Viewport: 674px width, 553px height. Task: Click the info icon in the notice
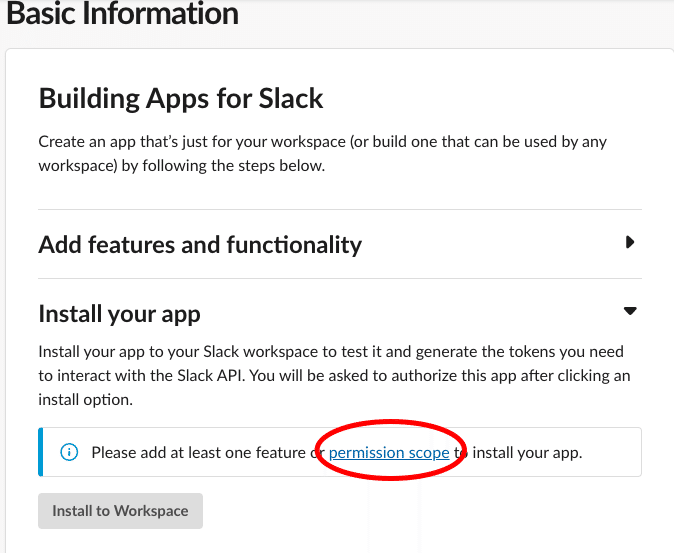click(70, 452)
